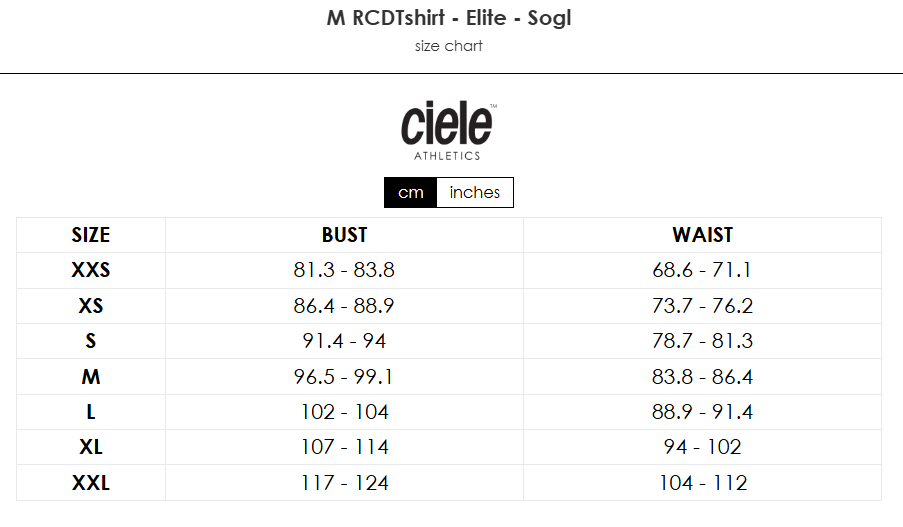Select the L size row label
This screenshot has width=903, height=527.
tap(91, 412)
